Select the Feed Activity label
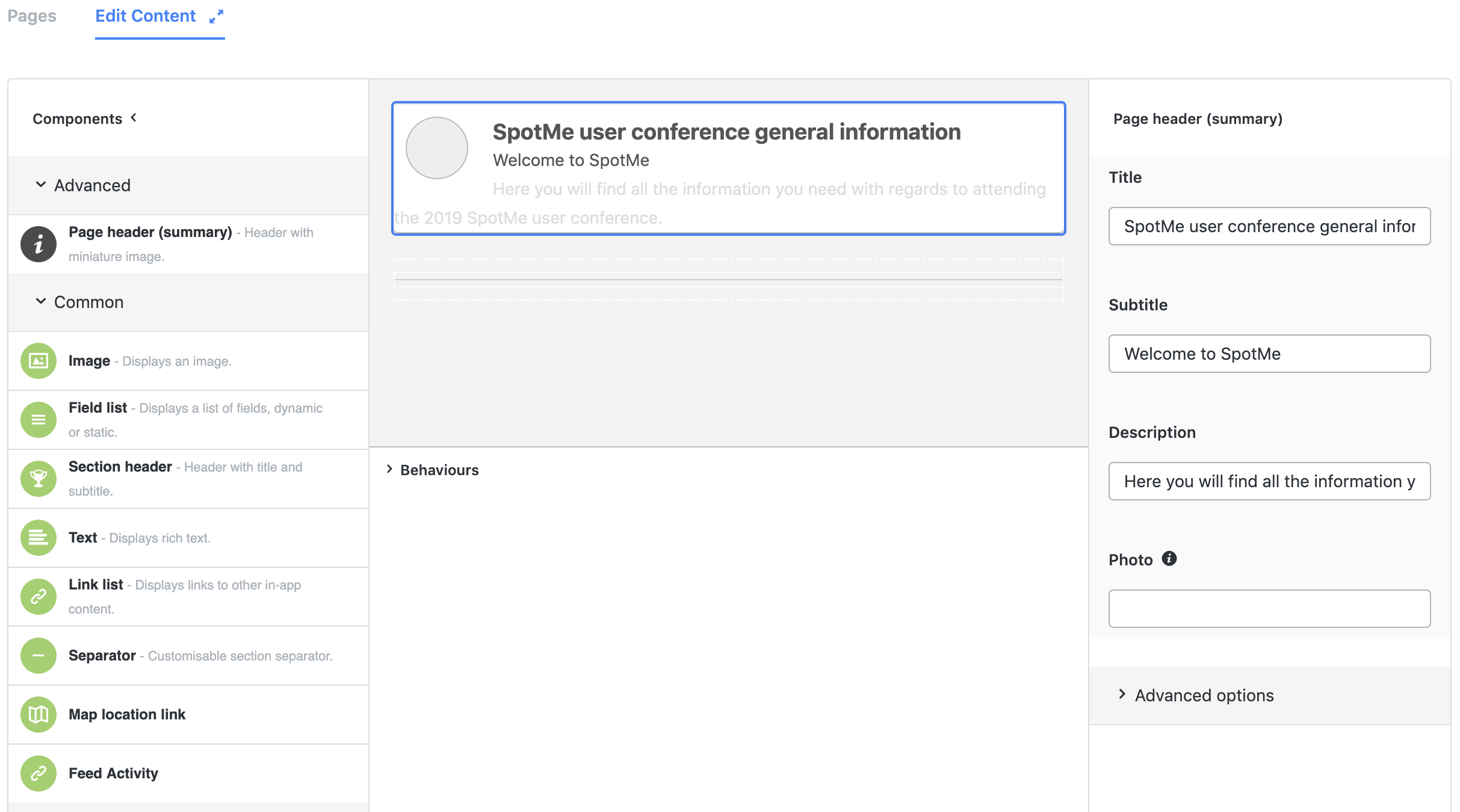This screenshot has height=812, width=1460. pyautogui.click(x=113, y=774)
